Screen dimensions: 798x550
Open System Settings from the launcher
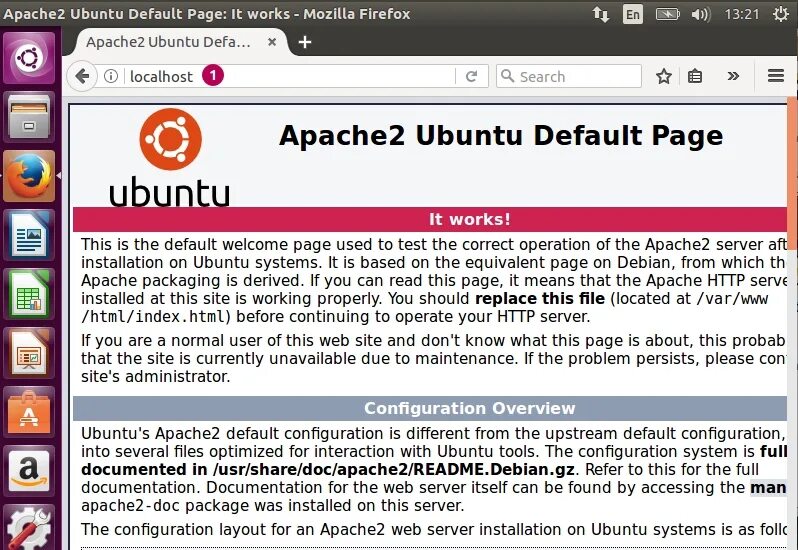point(29,528)
